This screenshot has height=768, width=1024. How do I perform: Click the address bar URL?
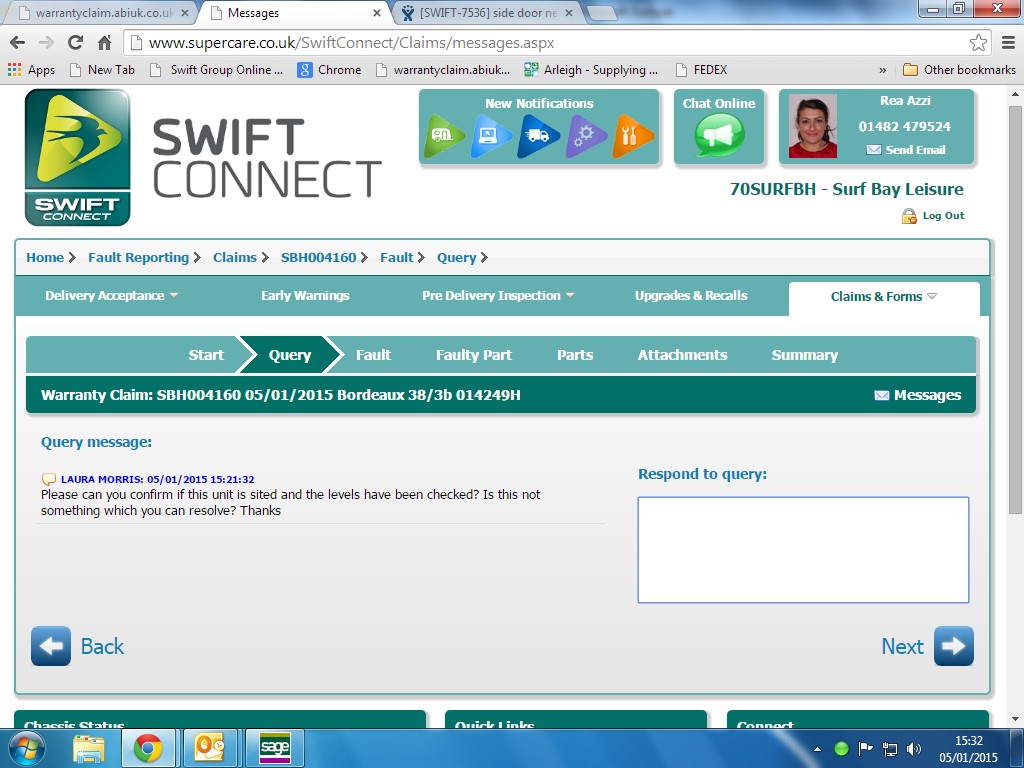(x=351, y=43)
